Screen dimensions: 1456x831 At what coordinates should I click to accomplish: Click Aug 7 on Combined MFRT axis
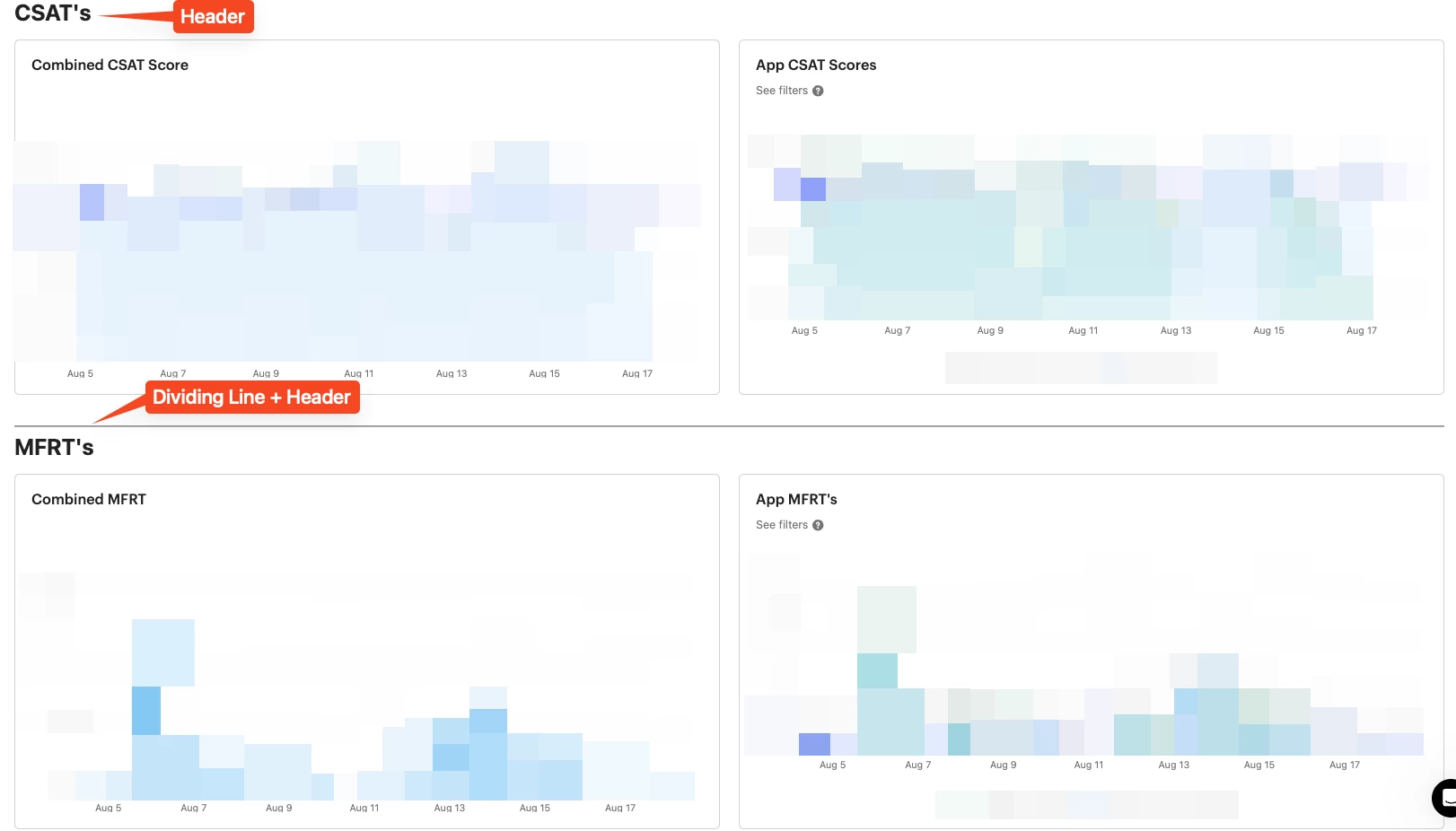click(x=194, y=808)
